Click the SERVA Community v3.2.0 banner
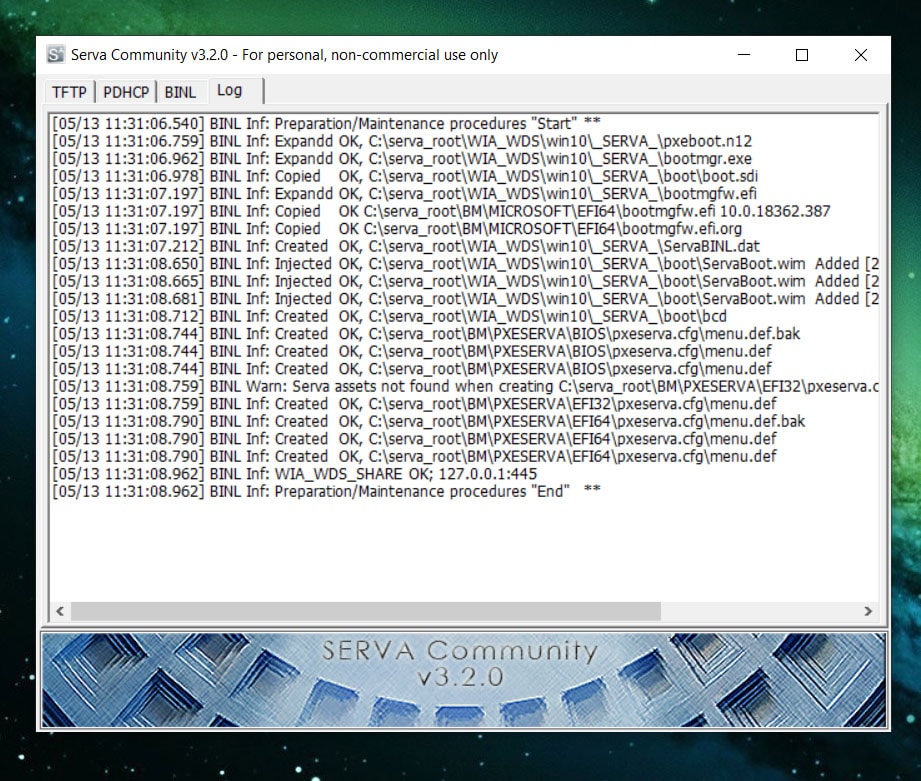The height and width of the screenshot is (781, 921). tap(463, 679)
